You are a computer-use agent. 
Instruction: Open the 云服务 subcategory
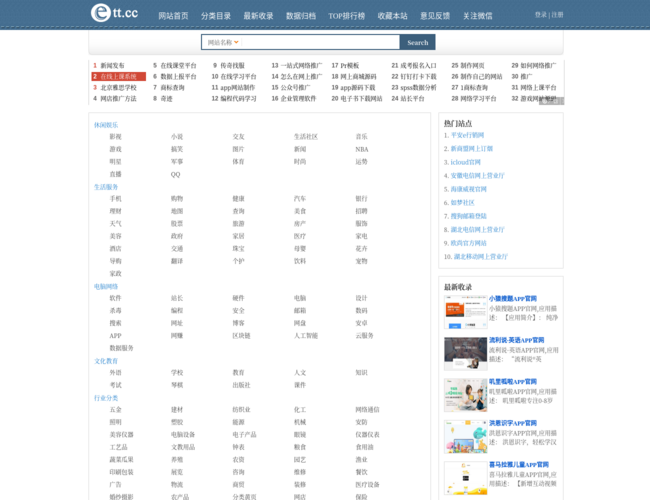(364, 335)
